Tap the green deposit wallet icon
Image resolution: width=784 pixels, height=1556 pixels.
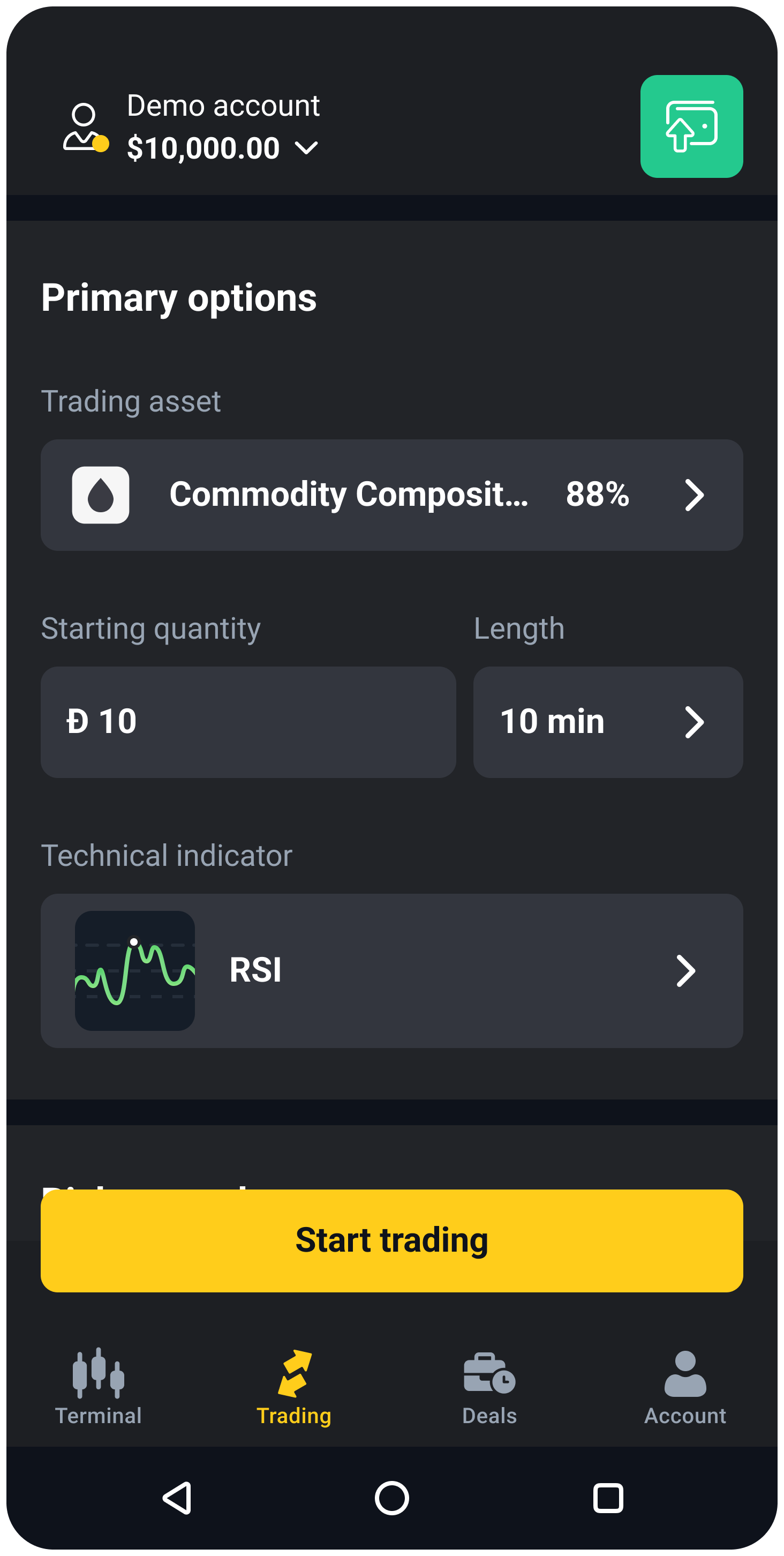coord(691,126)
